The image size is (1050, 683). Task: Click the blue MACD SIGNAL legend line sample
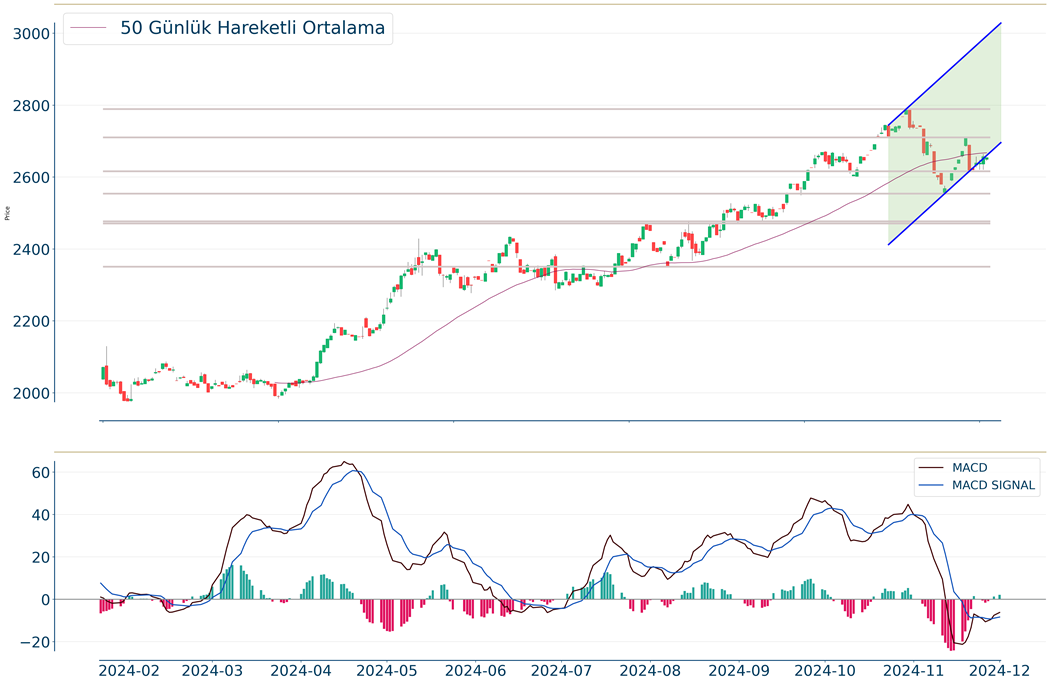(931, 486)
